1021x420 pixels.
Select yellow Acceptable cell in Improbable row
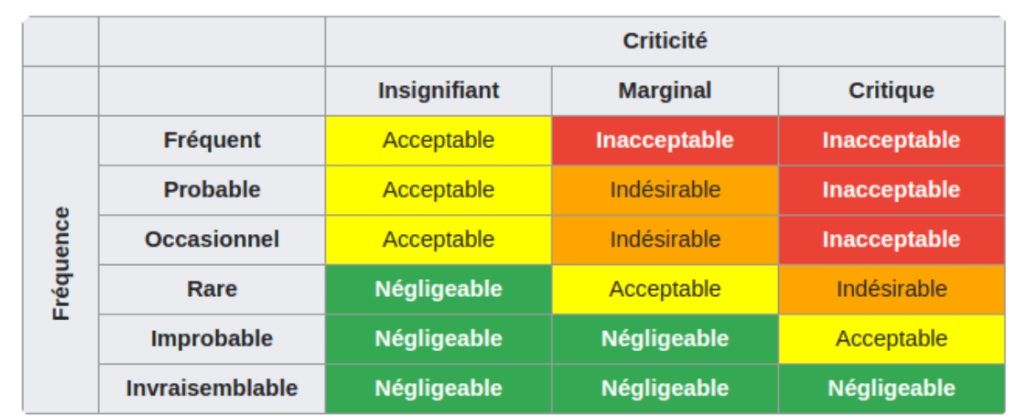pos(891,339)
